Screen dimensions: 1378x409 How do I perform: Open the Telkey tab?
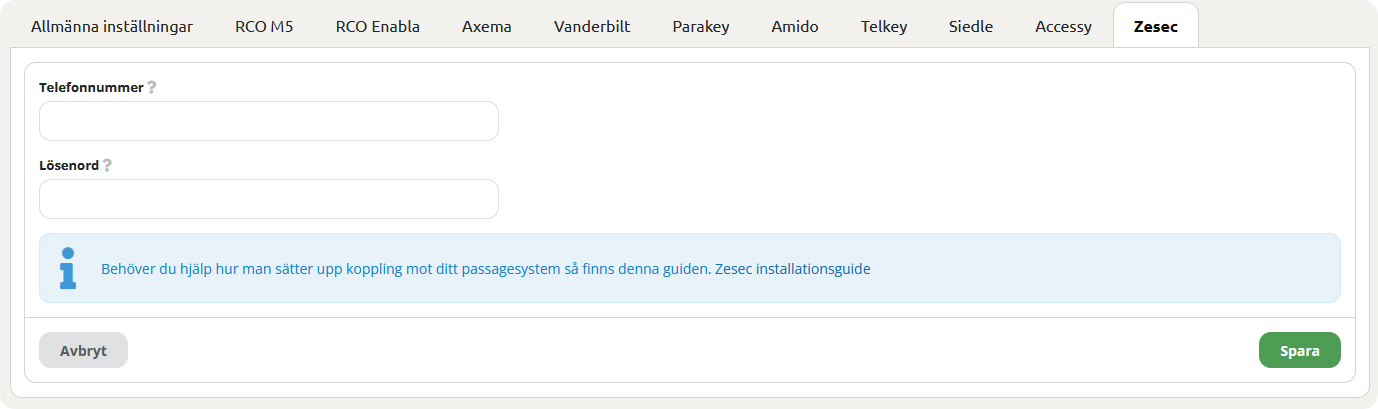pyautogui.click(x=884, y=27)
